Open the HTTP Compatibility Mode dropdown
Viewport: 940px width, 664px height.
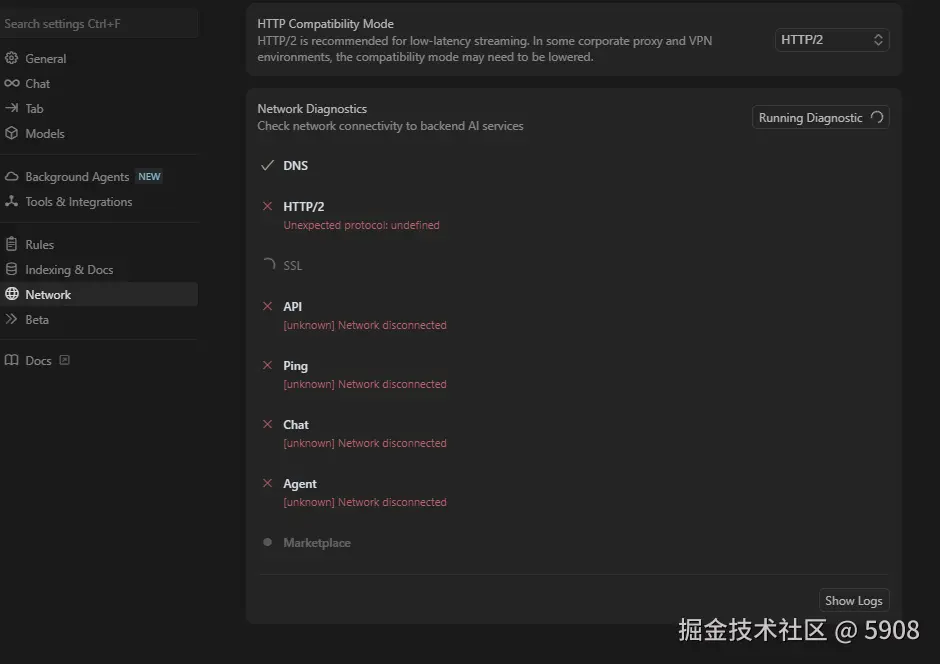(832, 40)
